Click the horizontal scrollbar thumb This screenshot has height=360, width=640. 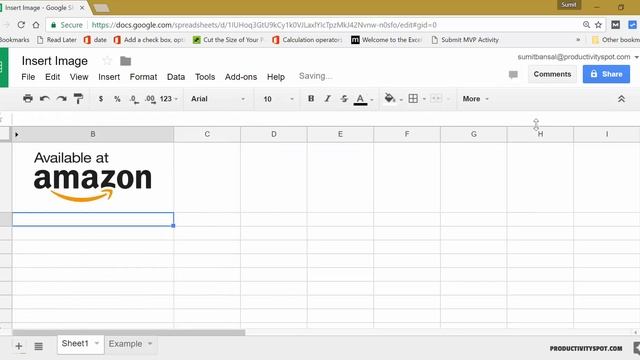coord(129,333)
